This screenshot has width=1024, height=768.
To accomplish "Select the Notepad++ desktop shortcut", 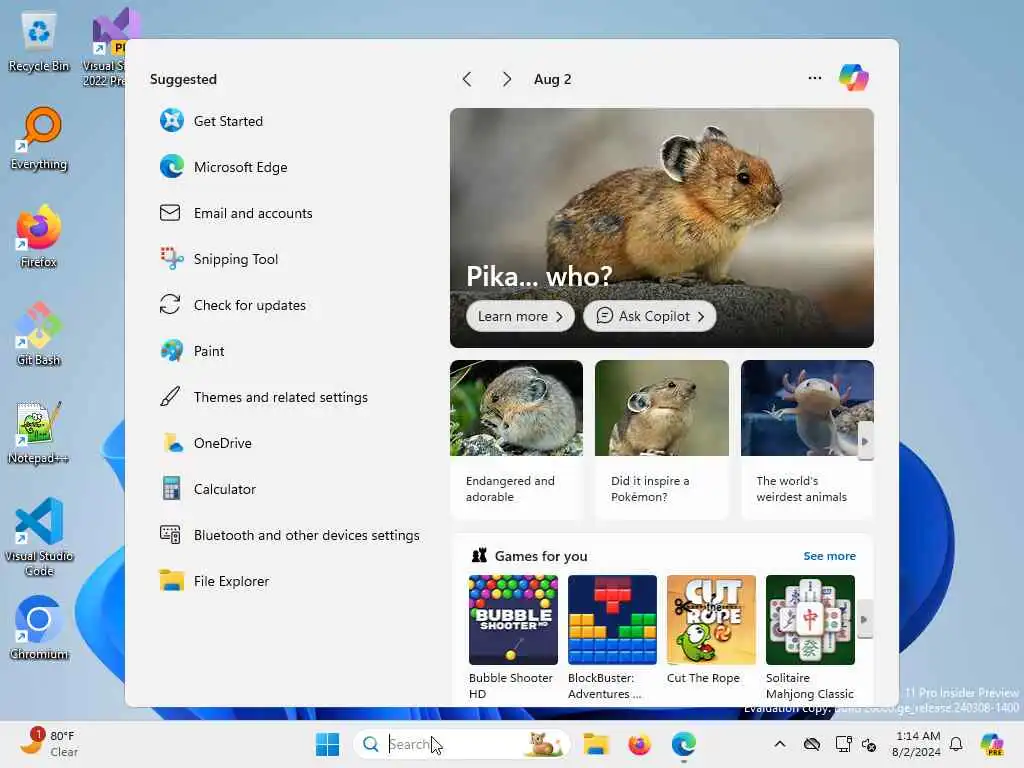I will click(x=39, y=433).
